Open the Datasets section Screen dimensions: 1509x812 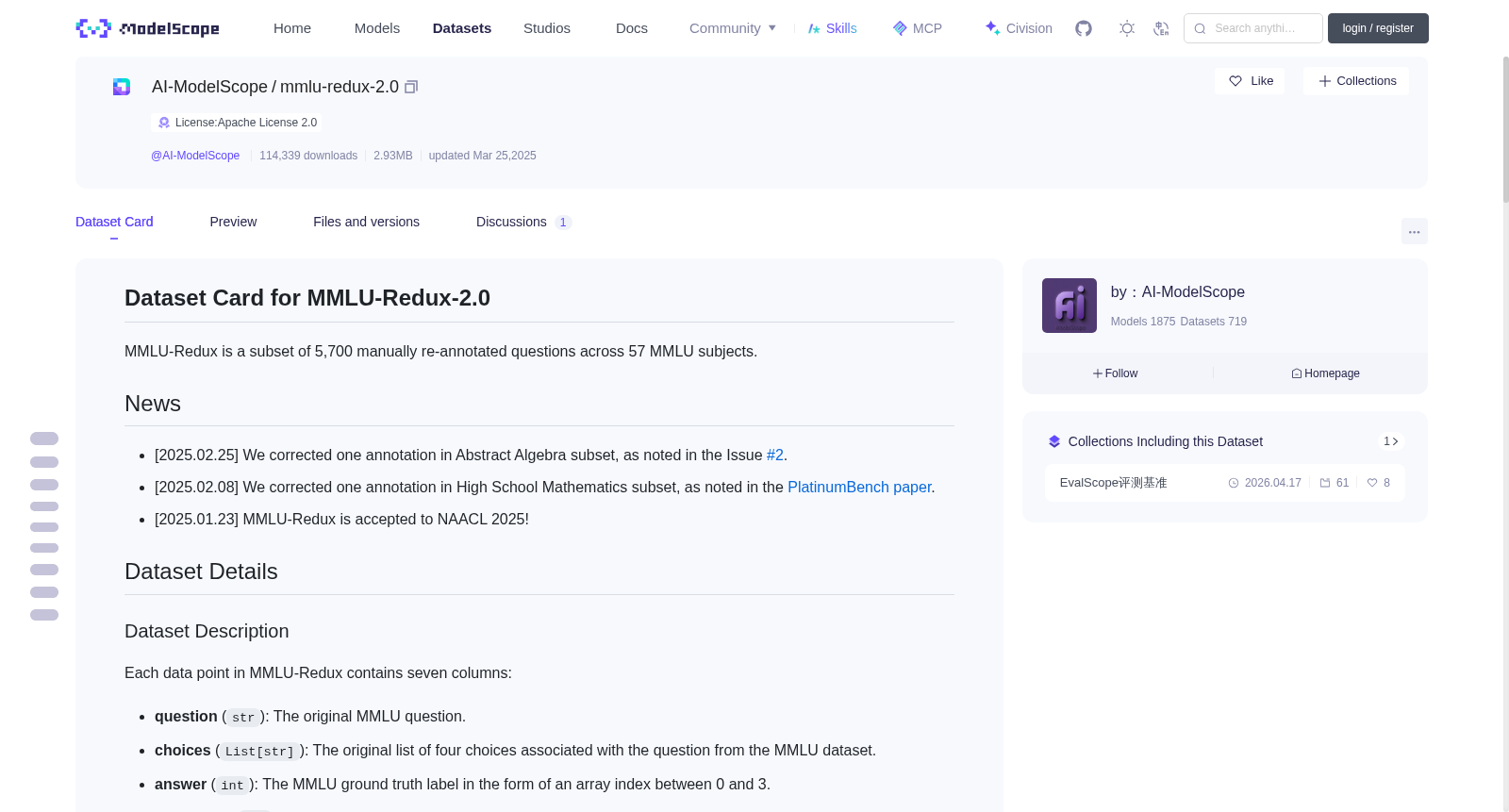[x=462, y=28]
